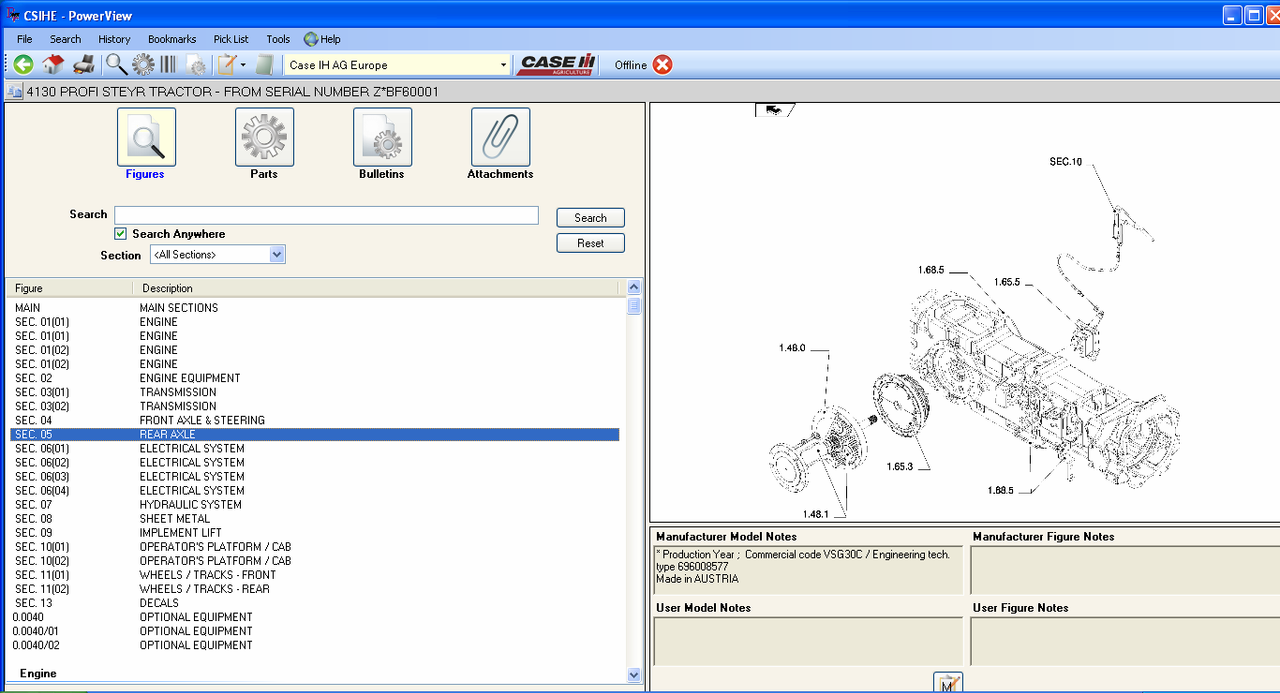Viewport: 1280px width, 693px height.
Task: Open the barcode toolbar icon
Action: click(x=168, y=65)
